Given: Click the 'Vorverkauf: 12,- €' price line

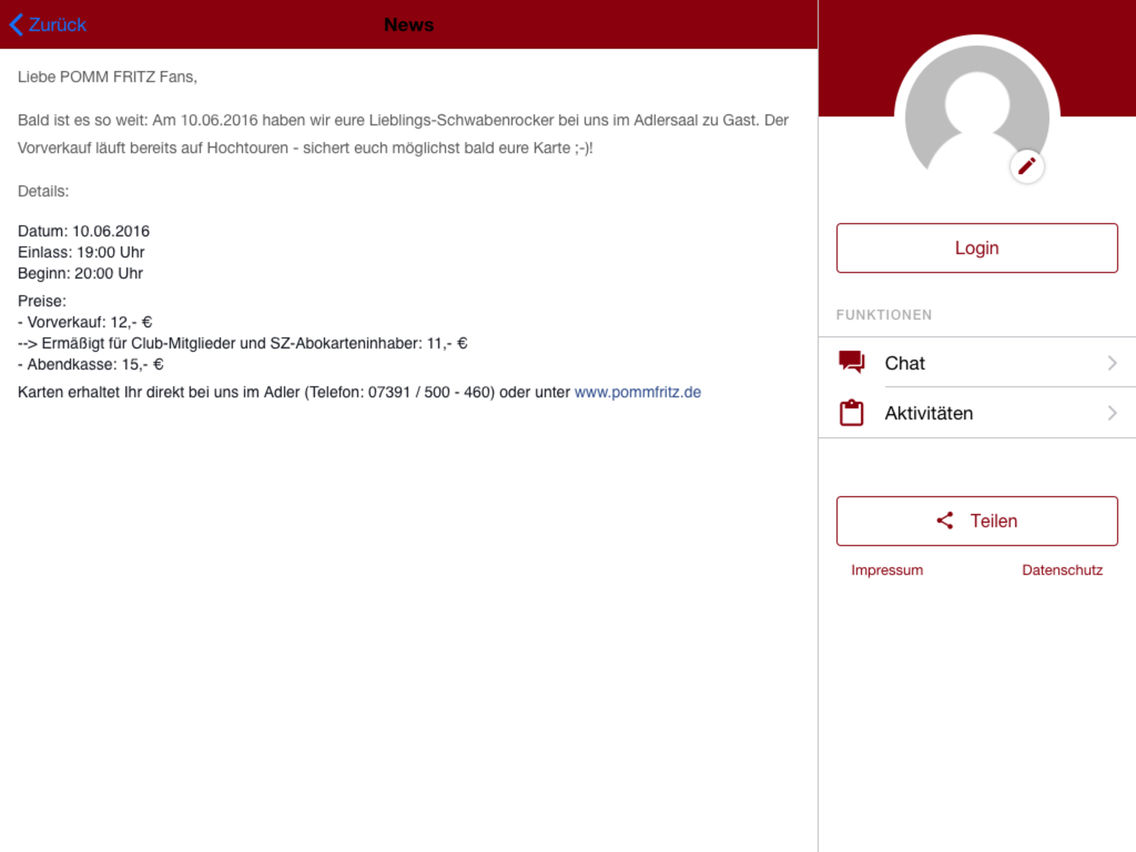Looking at the screenshot, I should click(85, 322).
